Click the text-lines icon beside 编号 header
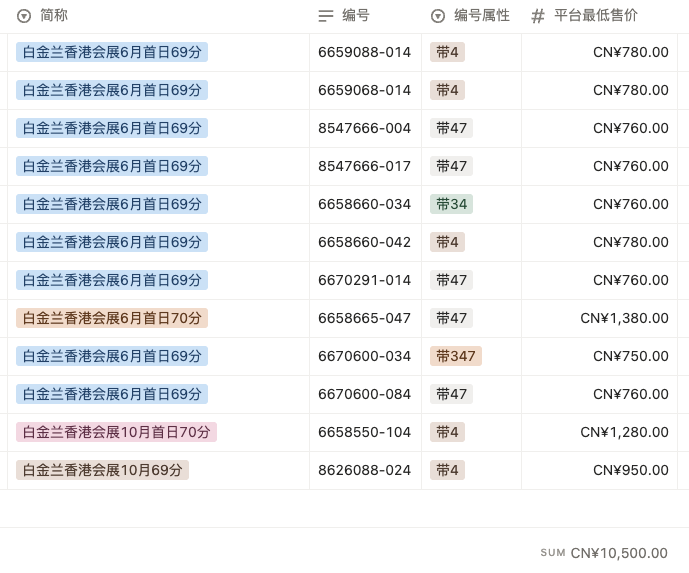 [x=326, y=16]
